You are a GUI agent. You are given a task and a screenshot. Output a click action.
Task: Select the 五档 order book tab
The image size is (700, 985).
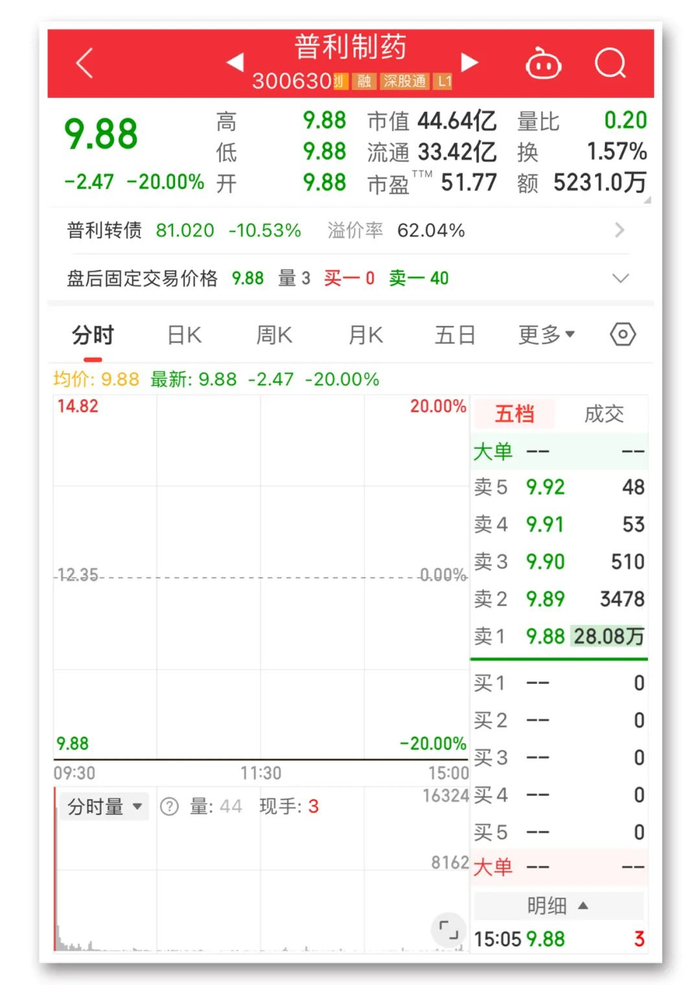pos(514,414)
